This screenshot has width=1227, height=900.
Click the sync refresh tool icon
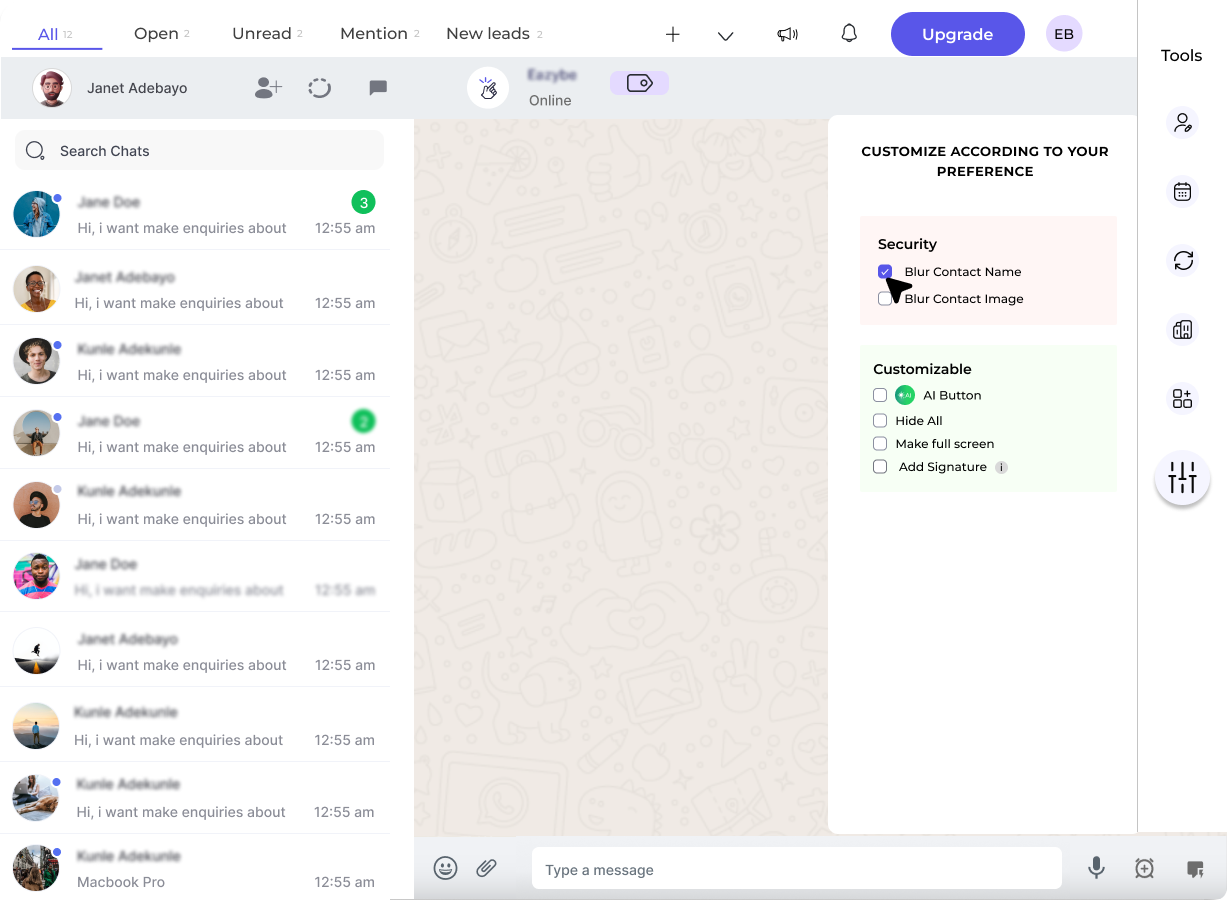(x=1183, y=261)
